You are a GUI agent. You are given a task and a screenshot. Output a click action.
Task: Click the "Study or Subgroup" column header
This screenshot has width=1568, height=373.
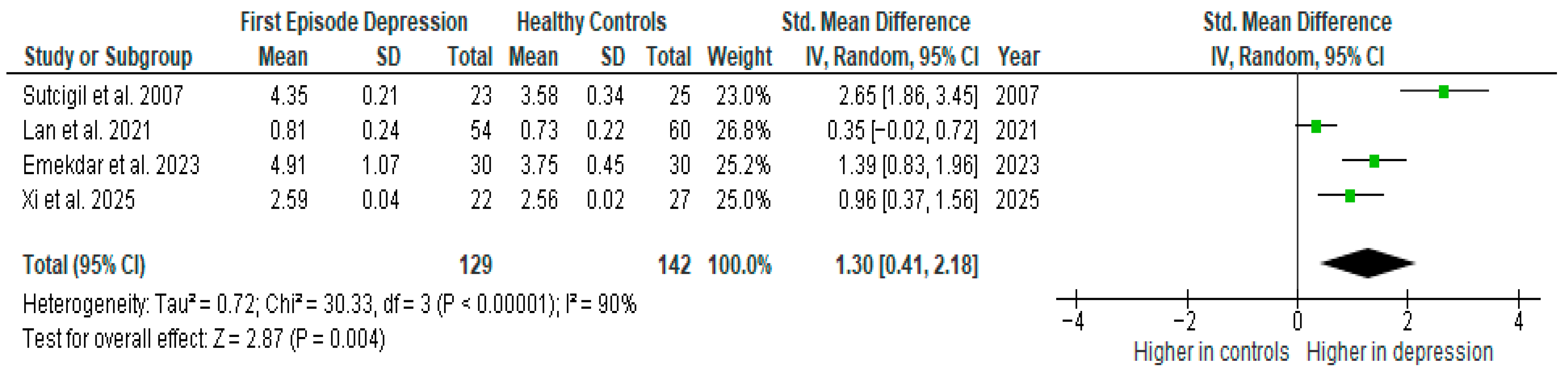(108, 57)
